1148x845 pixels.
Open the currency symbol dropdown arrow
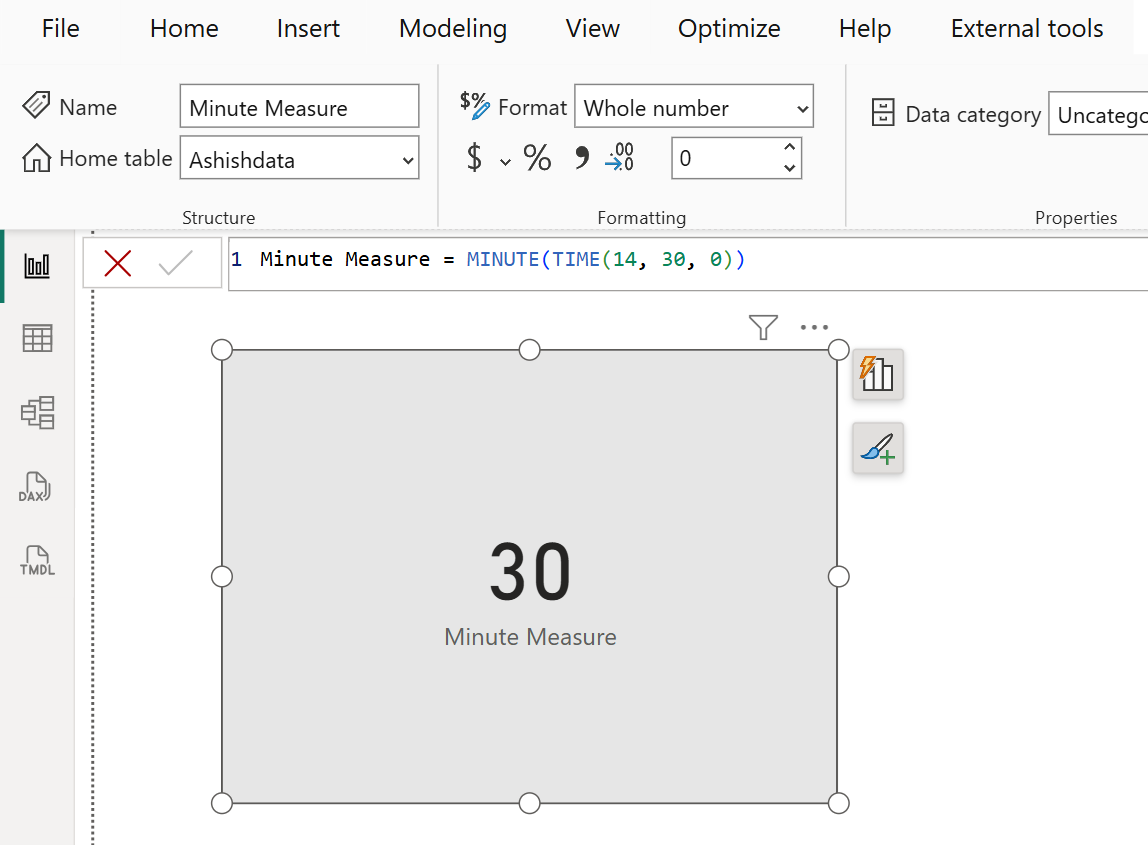click(x=505, y=158)
